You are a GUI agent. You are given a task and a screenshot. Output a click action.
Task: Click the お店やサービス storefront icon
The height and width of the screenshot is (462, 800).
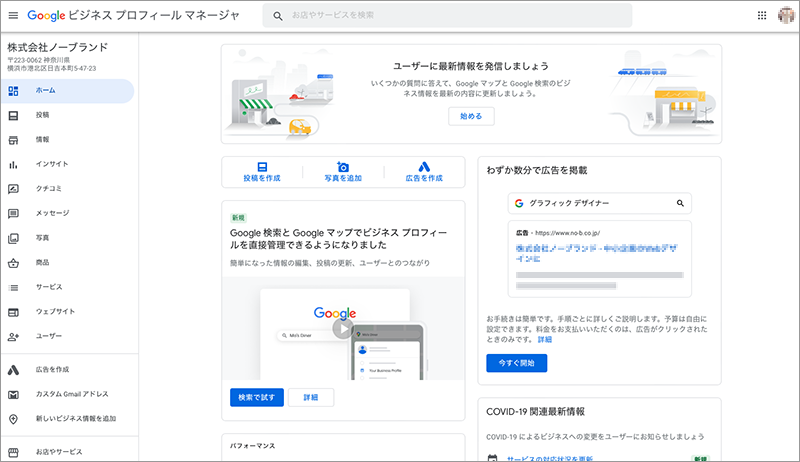point(13,452)
